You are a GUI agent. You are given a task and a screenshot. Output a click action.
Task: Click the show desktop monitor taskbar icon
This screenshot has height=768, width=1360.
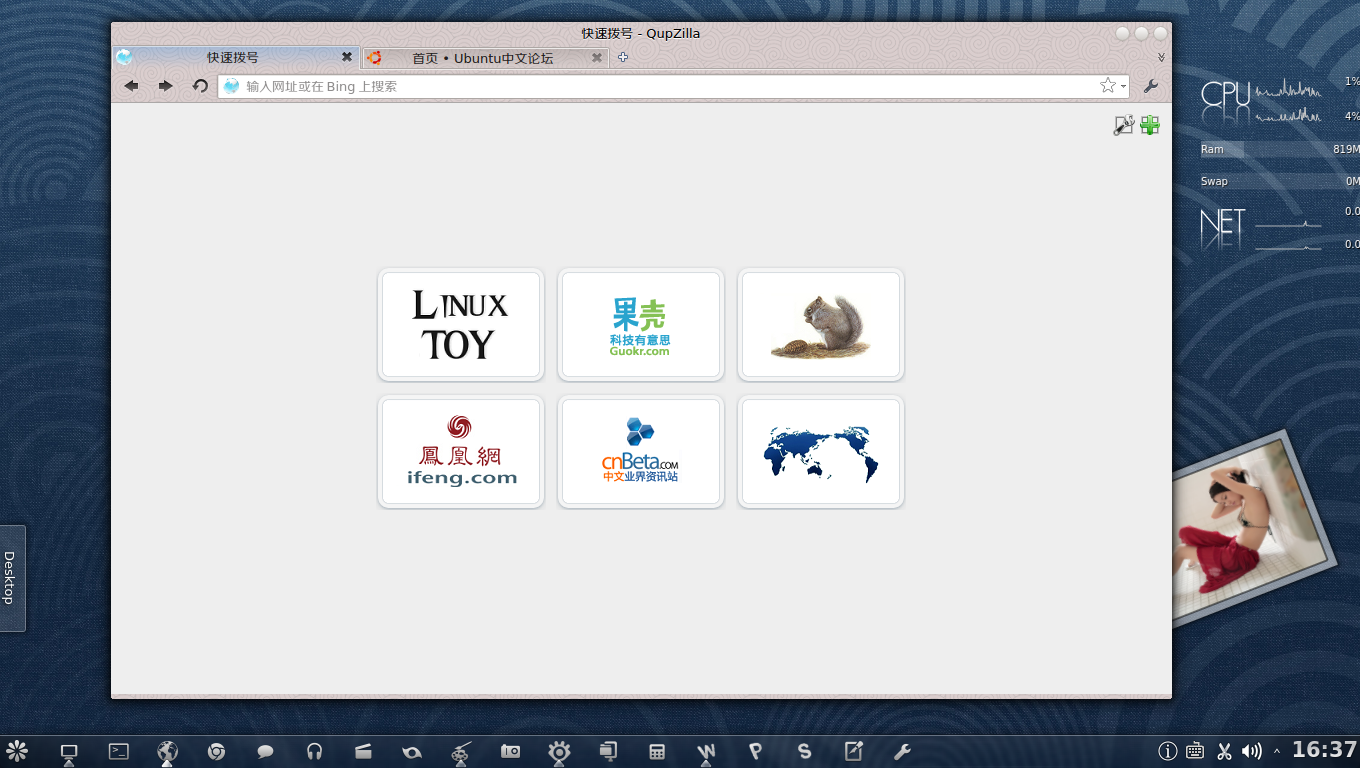[x=69, y=752]
